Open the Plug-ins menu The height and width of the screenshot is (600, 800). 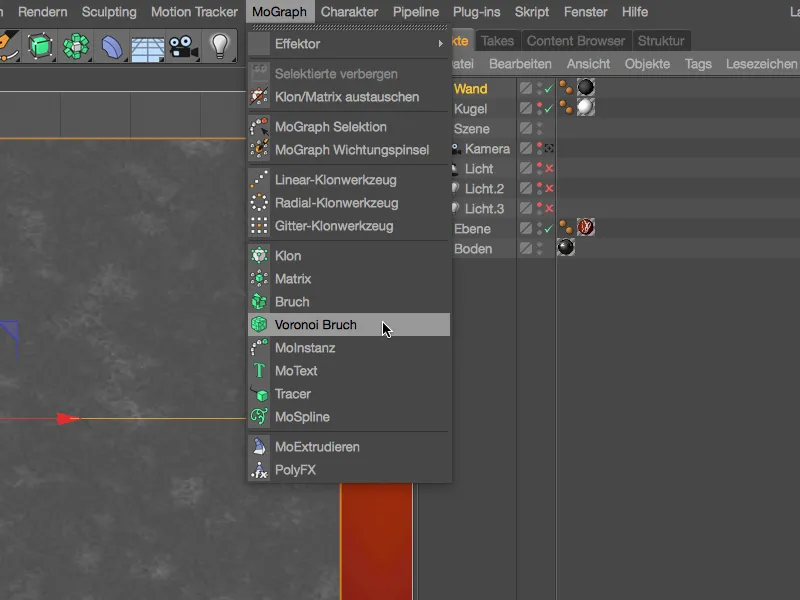click(477, 12)
